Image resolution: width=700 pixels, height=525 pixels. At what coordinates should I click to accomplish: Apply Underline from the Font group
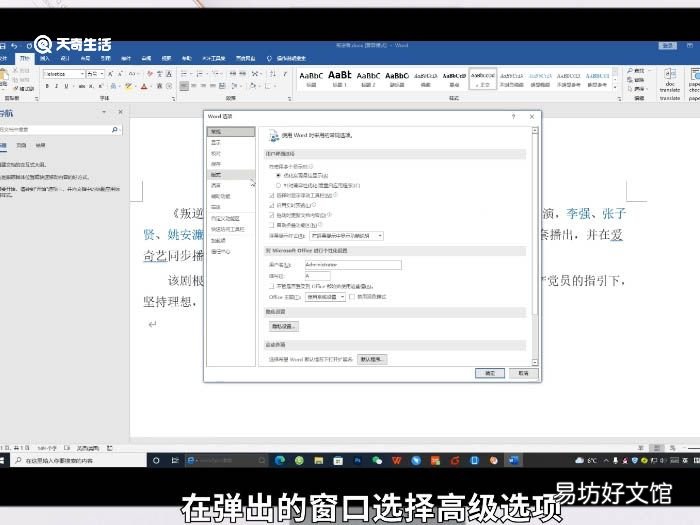(x=66, y=86)
